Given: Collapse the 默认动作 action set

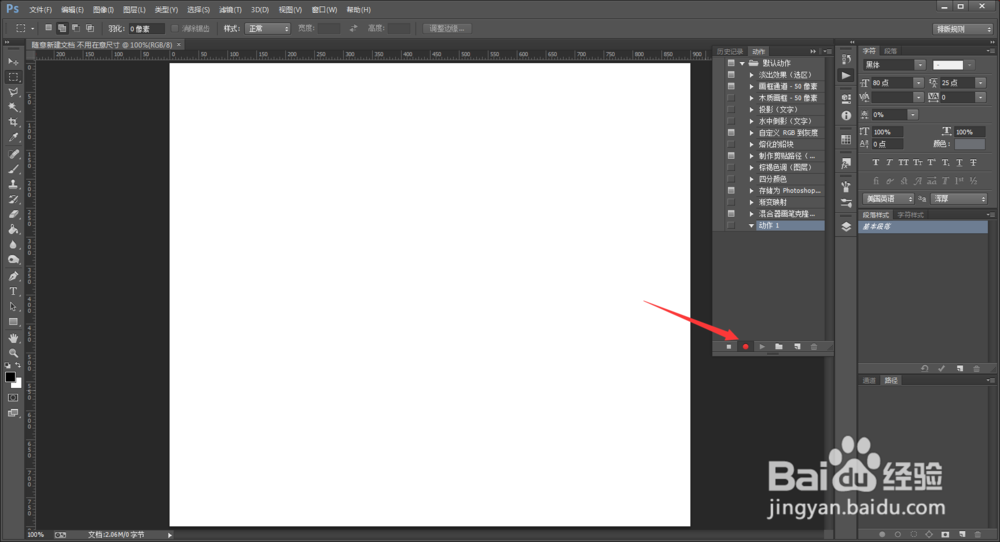Looking at the screenshot, I should pyautogui.click(x=742, y=63).
